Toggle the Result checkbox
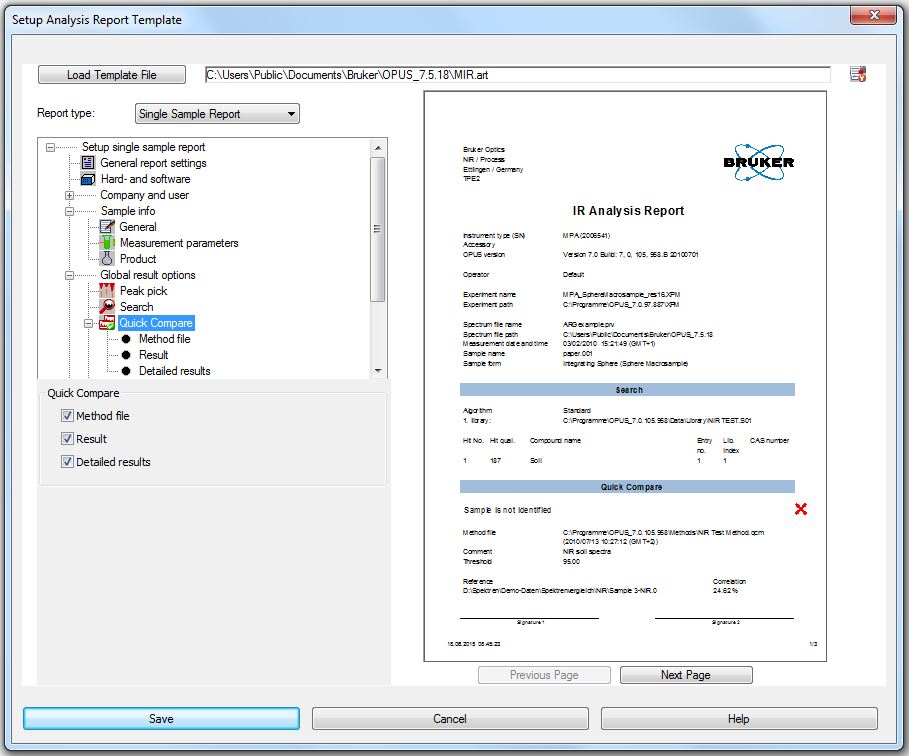Screen dimensions: 909x756 point(67,439)
